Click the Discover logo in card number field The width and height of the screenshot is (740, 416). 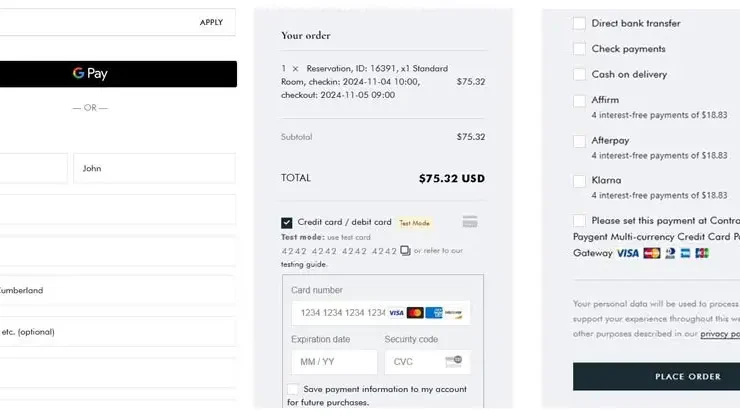(453, 313)
